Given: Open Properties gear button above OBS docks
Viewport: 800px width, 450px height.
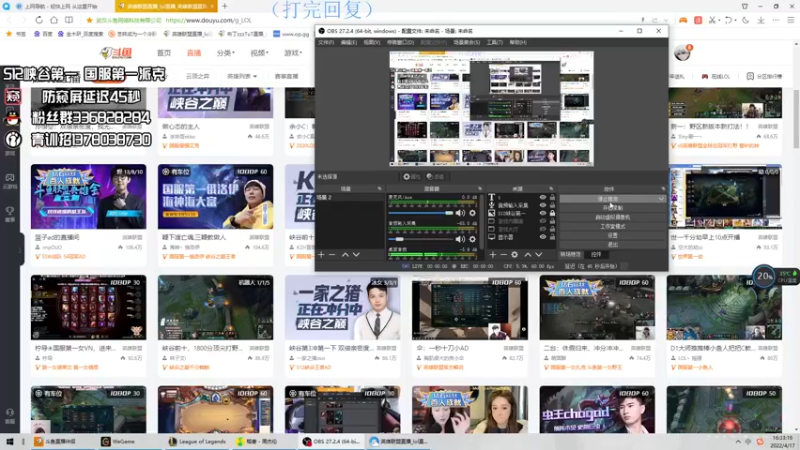Looking at the screenshot, I should (411, 177).
